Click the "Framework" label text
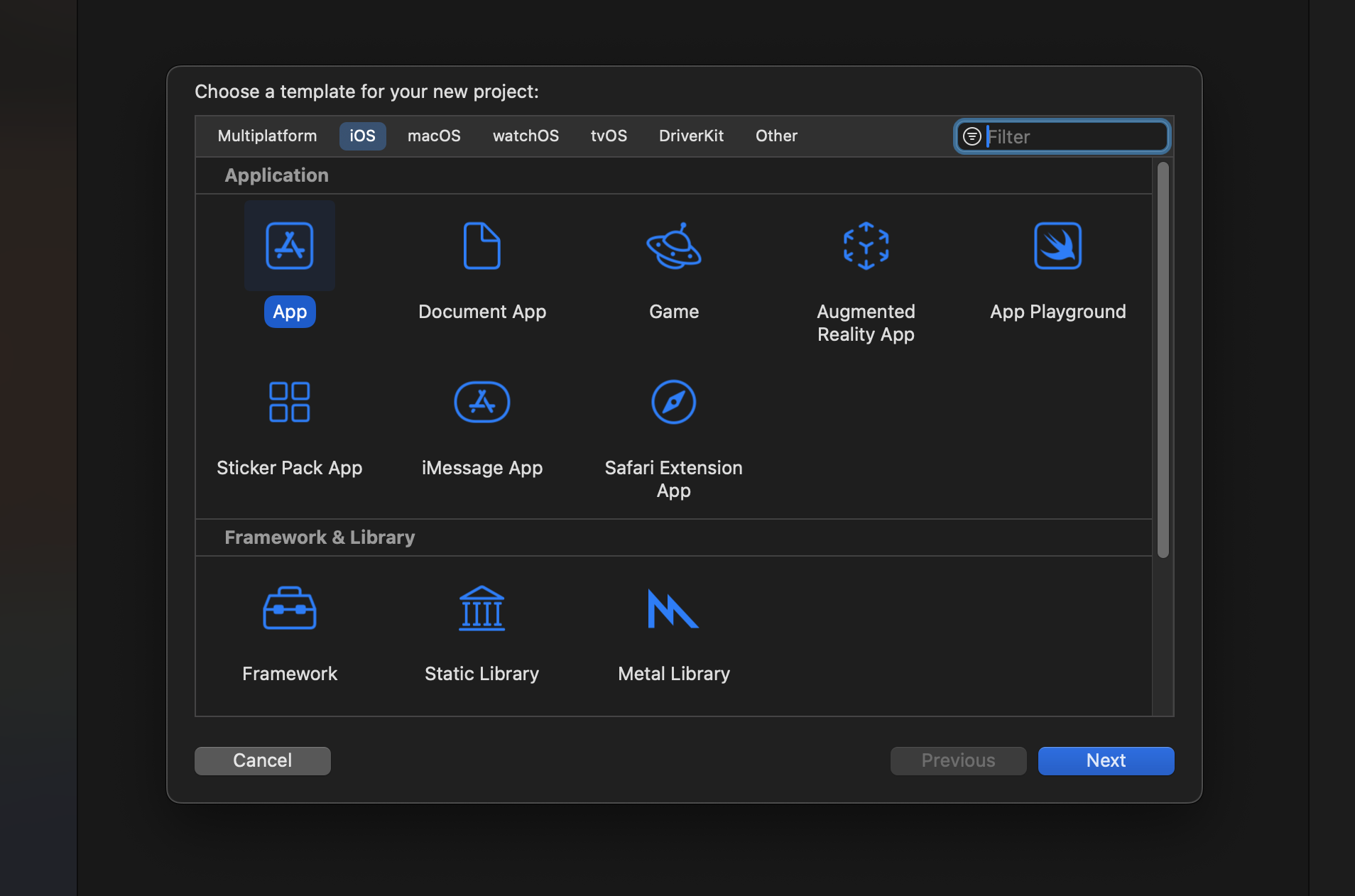The width and height of the screenshot is (1355, 896). tap(290, 674)
